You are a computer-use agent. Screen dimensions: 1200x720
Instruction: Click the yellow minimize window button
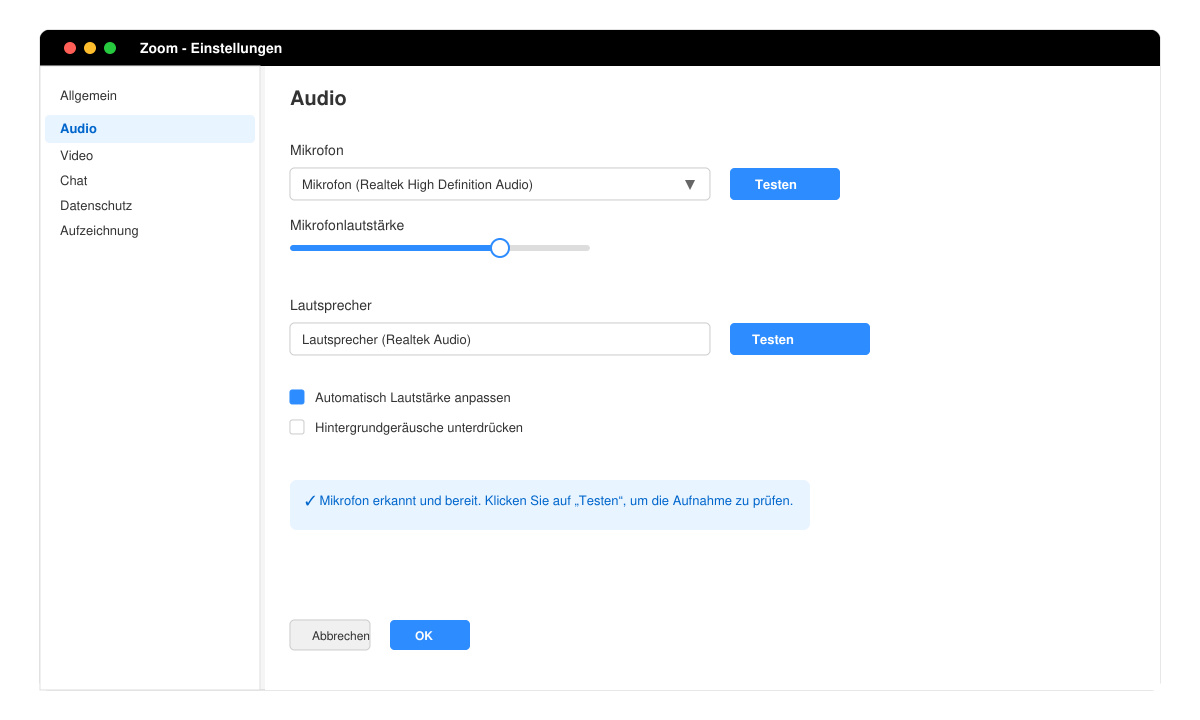click(x=90, y=48)
